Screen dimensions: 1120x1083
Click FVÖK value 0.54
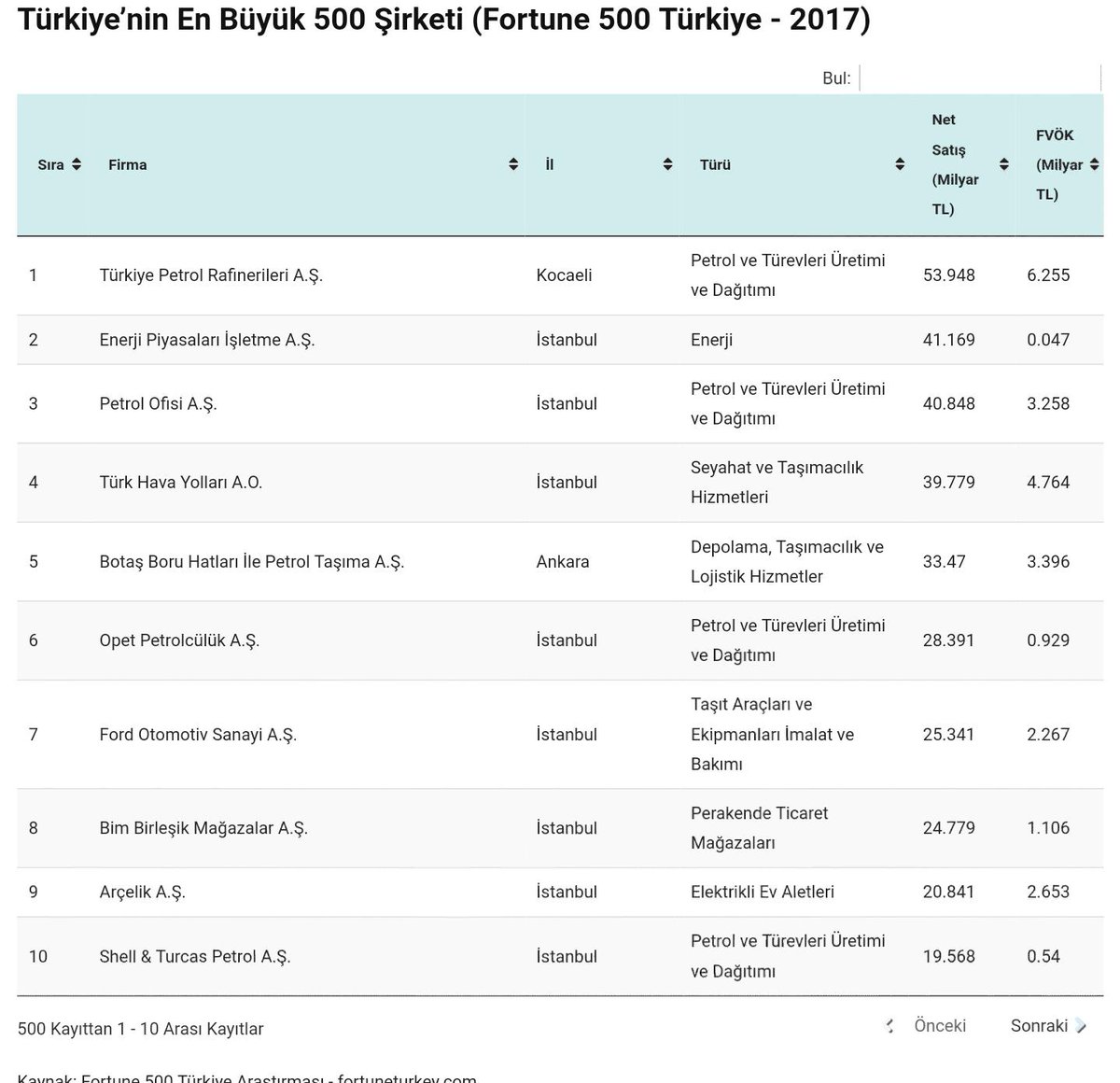pos(1043,956)
